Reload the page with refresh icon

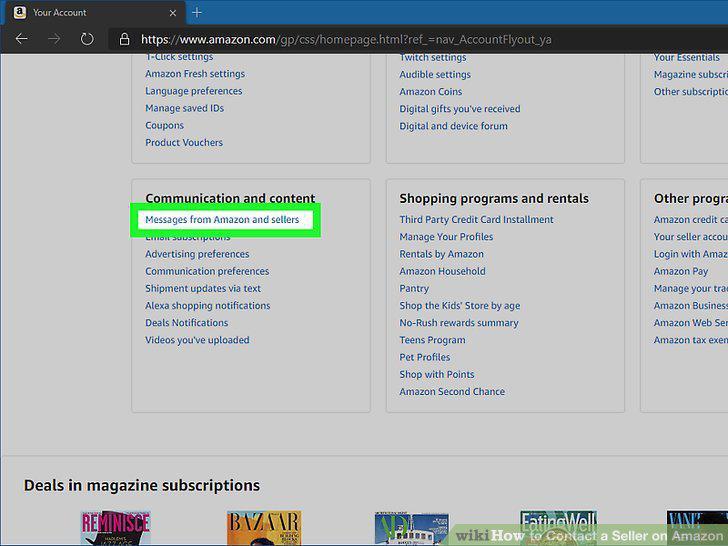[x=87, y=39]
